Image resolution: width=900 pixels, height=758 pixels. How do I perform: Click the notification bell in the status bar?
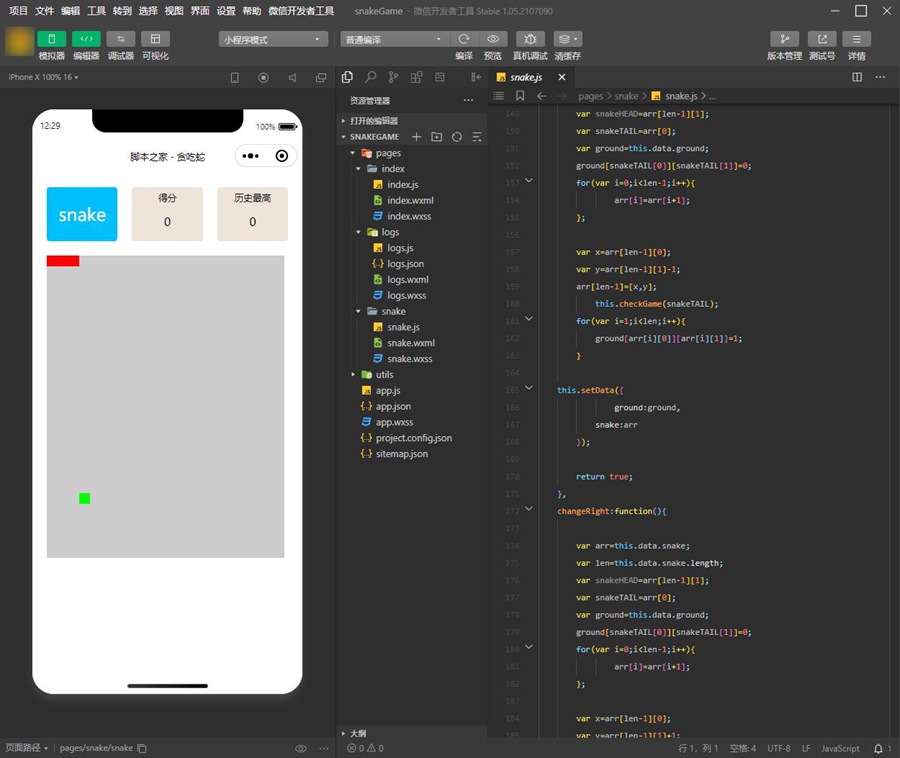(878, 748)
